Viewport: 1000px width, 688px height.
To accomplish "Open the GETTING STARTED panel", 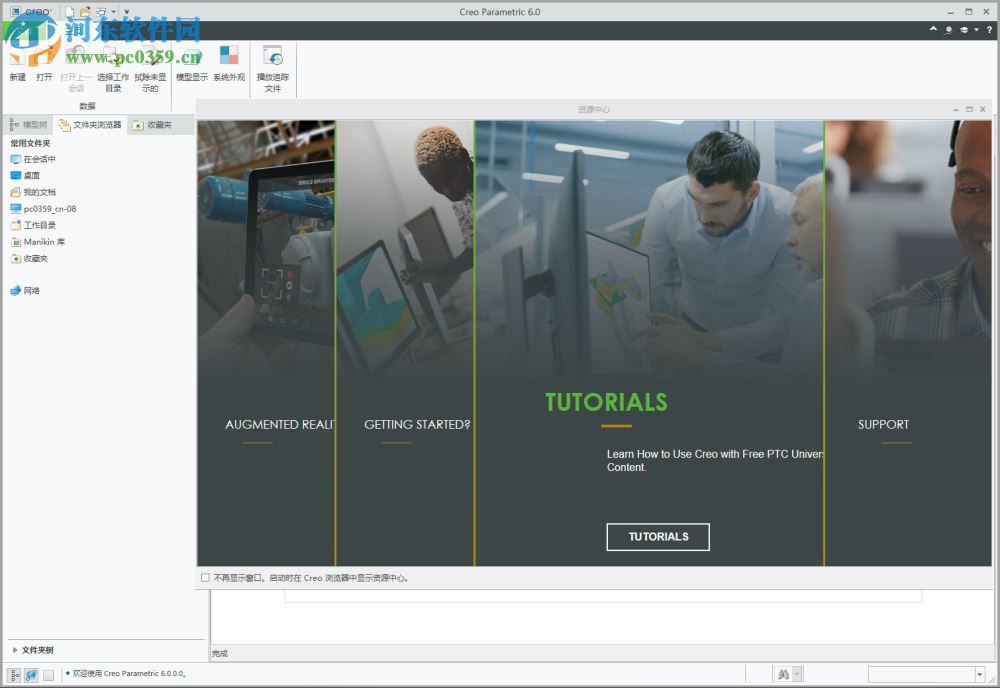I will (415, 424).
